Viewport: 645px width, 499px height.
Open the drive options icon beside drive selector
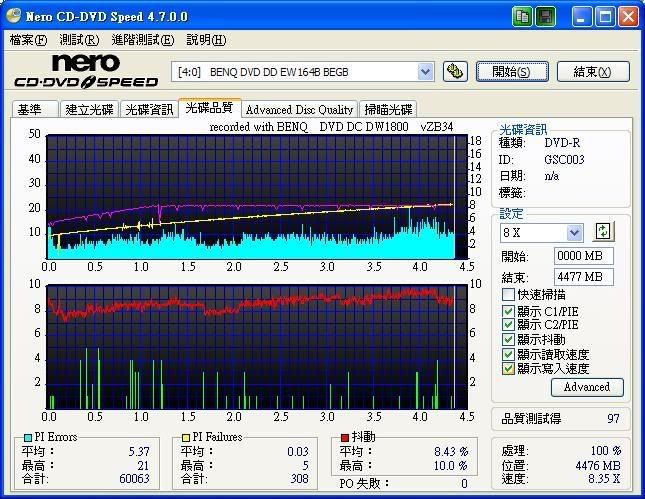pos(455,72)
